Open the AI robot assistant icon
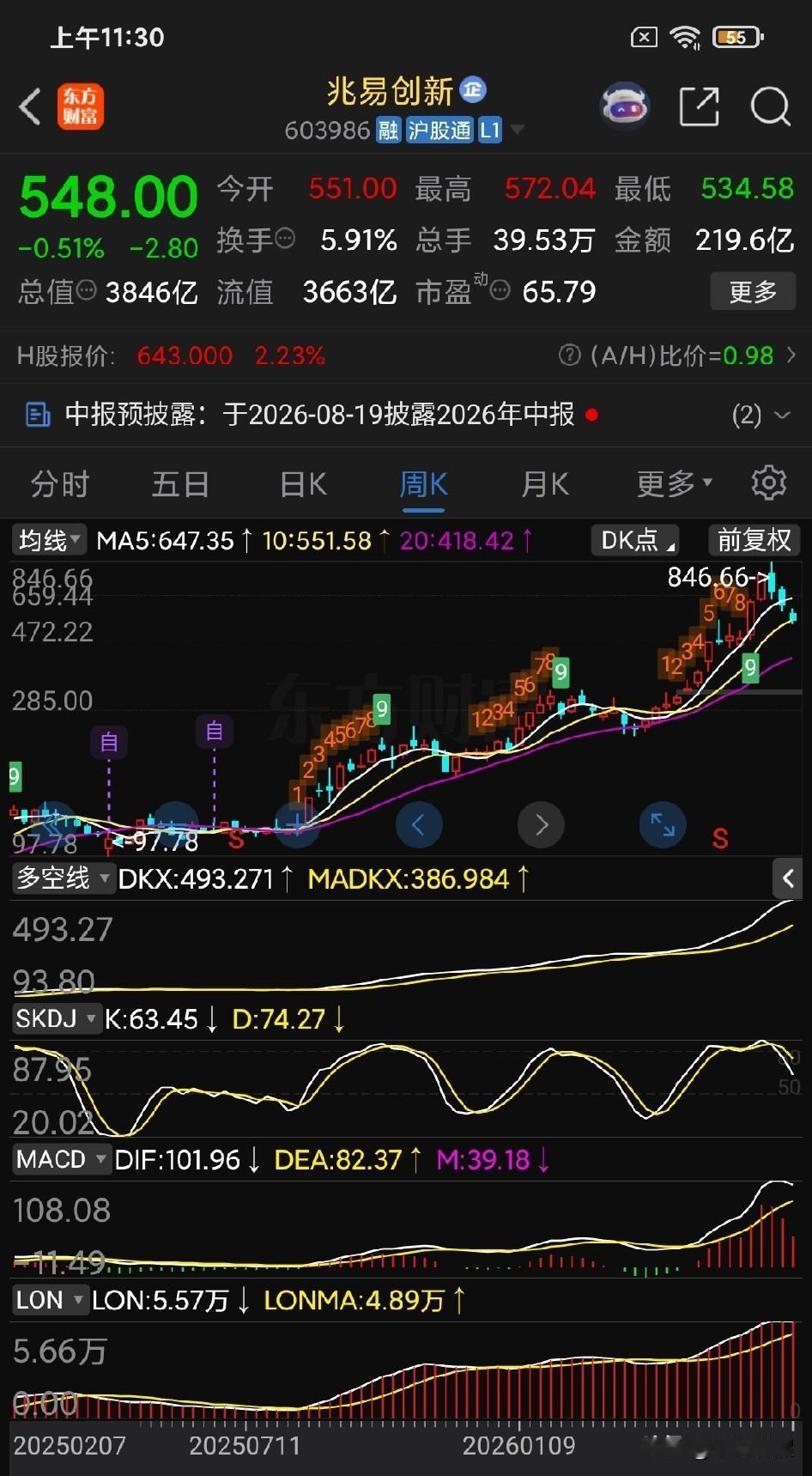The image size is (812, 1476). point(625,107)
